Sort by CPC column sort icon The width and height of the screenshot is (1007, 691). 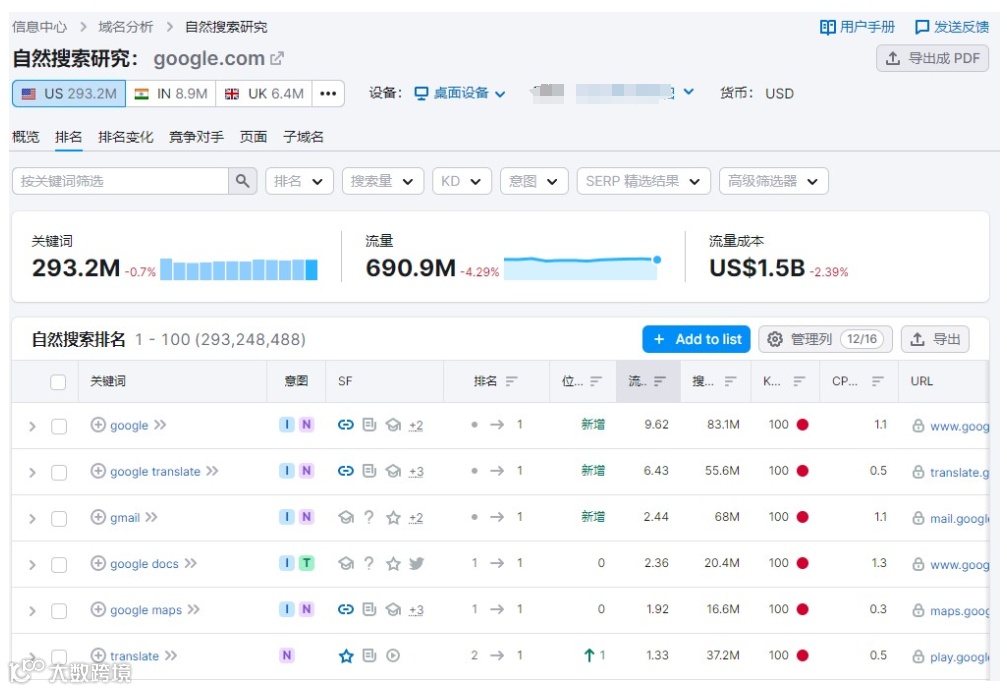[877, 381]
